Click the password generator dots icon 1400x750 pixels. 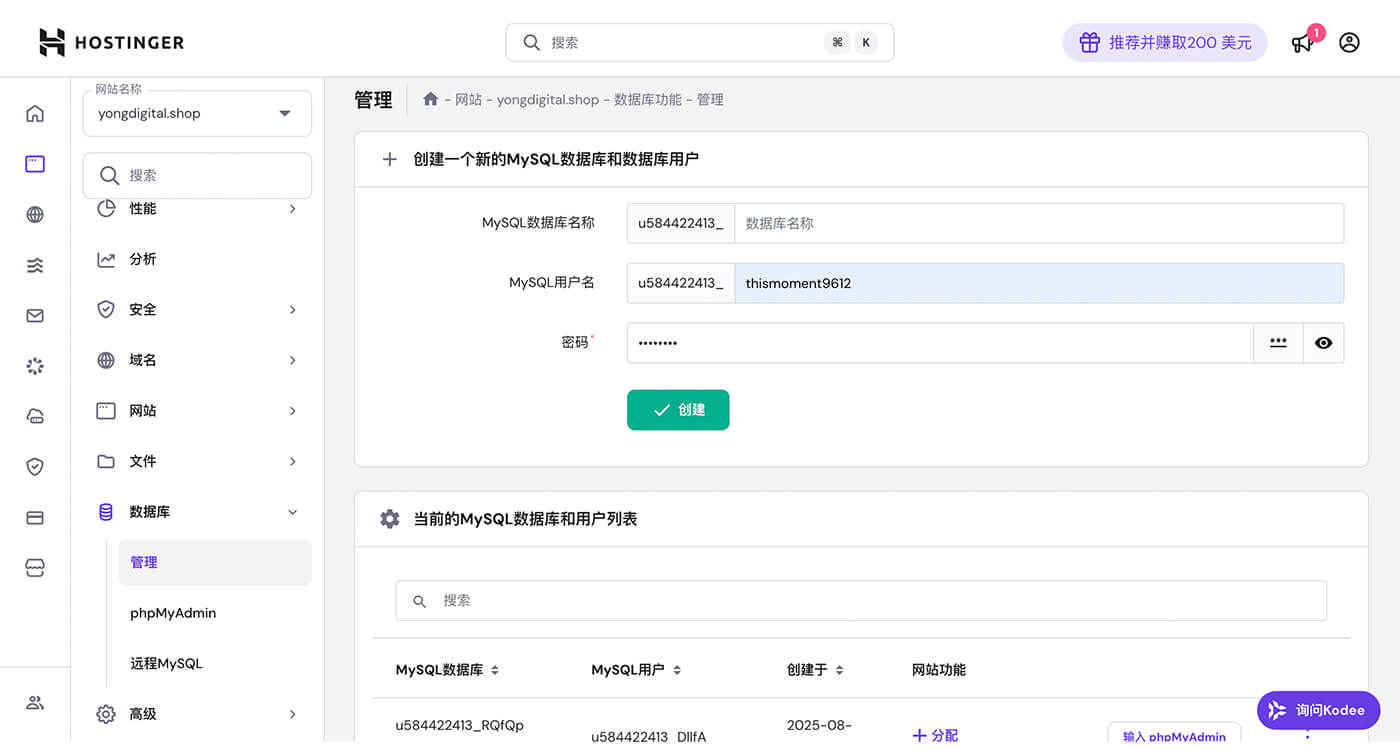[x=1278, y=342]
